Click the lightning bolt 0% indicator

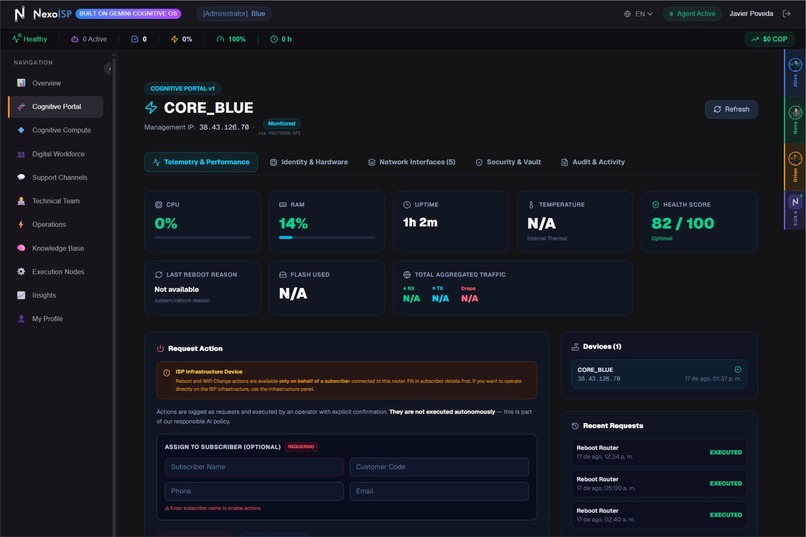click(x=175, y=39)
